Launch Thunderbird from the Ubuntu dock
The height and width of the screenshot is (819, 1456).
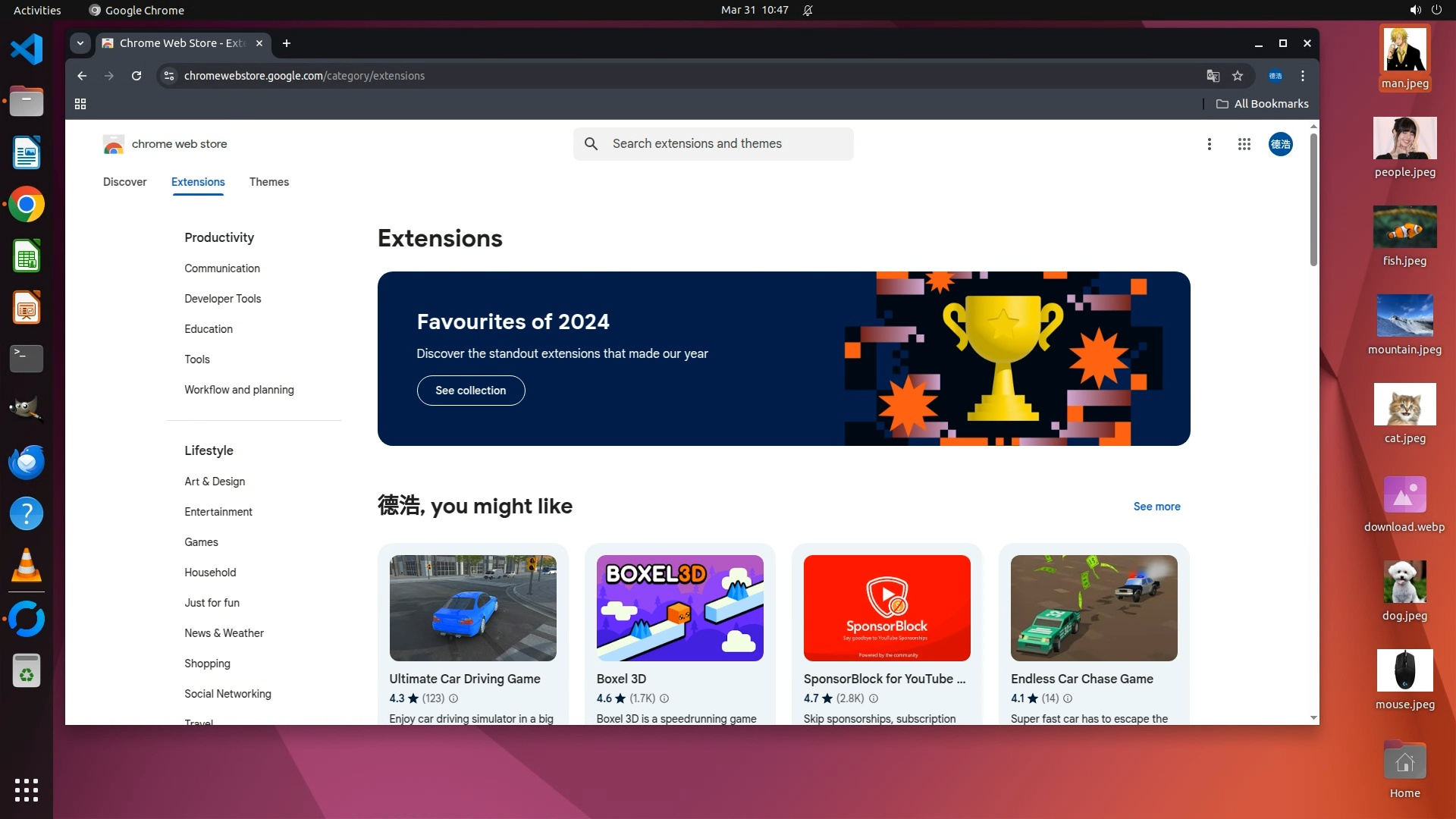point(27,462)
